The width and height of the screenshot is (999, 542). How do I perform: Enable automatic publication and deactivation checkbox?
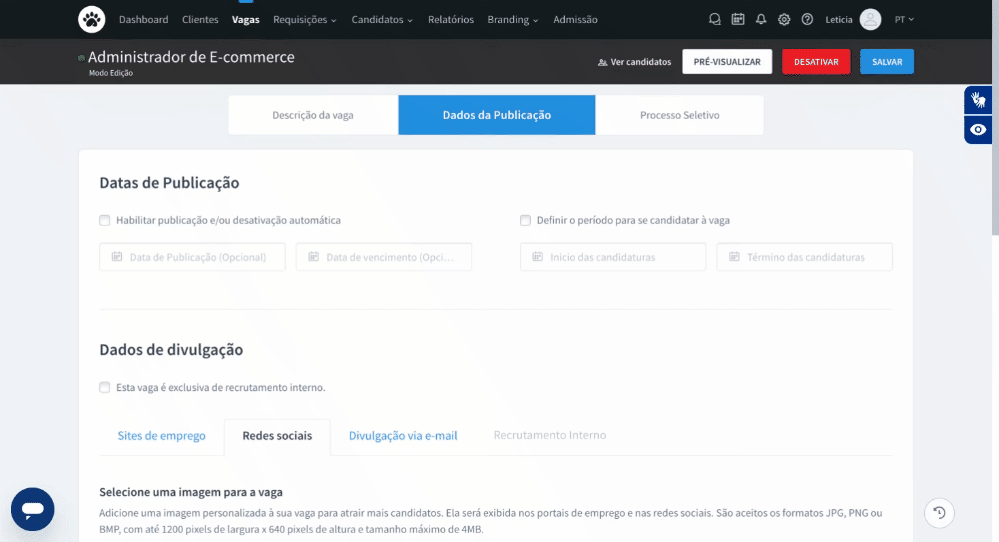[105, 220]
